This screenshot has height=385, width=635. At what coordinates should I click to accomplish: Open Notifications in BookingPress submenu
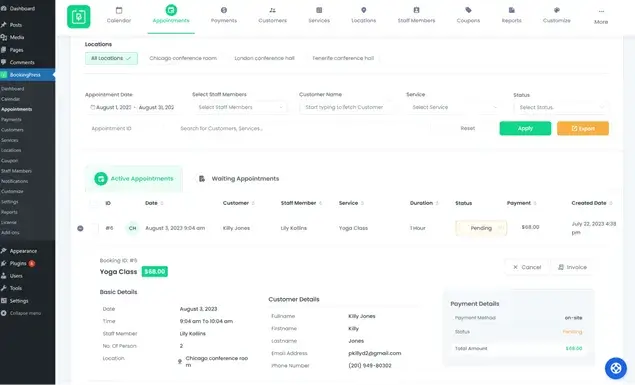(15, 181)
